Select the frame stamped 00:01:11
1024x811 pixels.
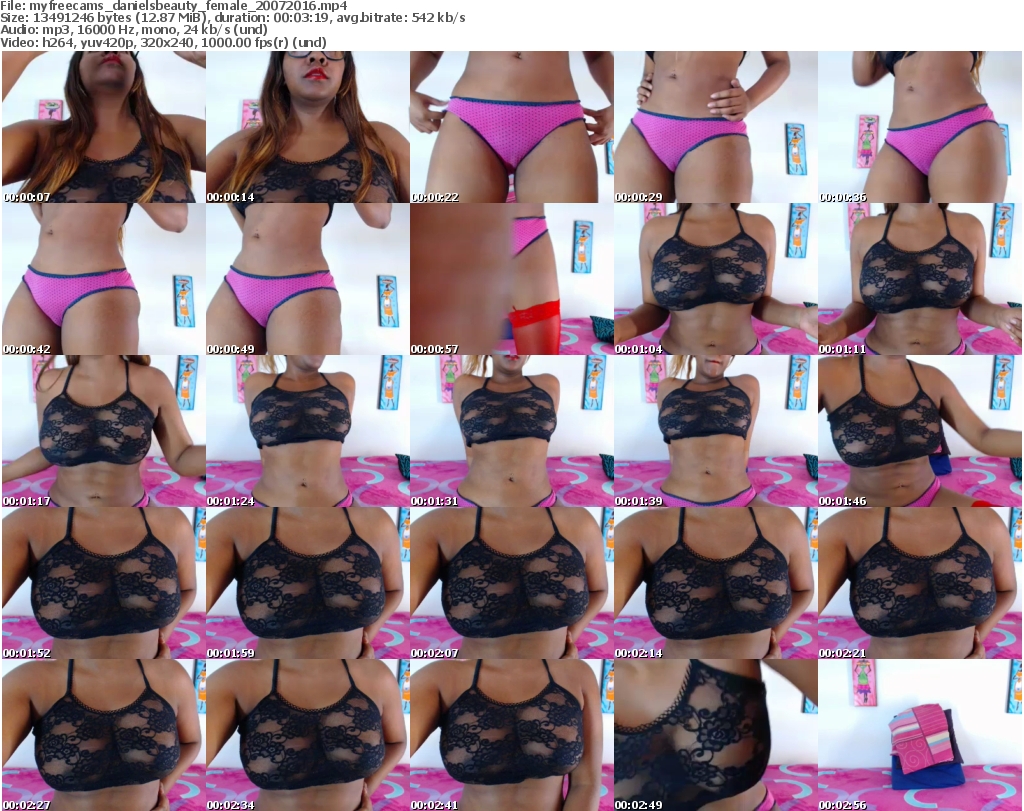pos(920,279)
